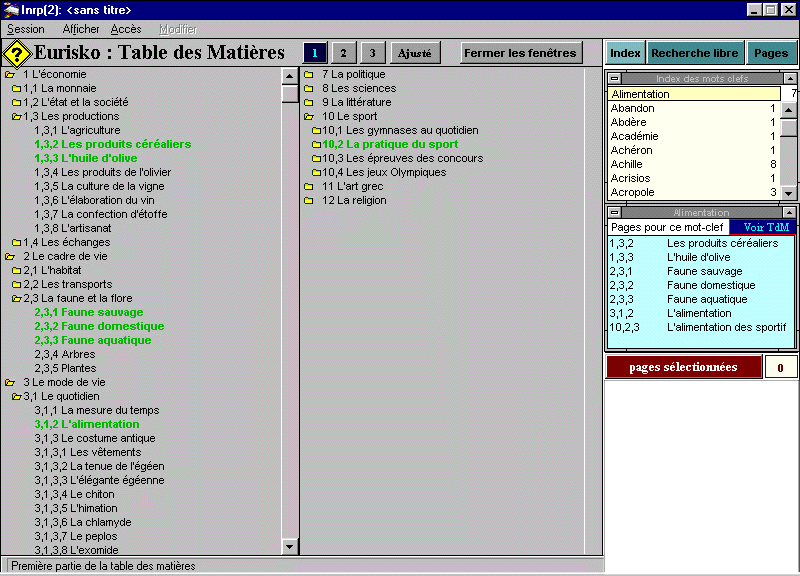
Task: Click folder icon beside 10,2 La pratique du sport
Action: (x=316, y=145)
